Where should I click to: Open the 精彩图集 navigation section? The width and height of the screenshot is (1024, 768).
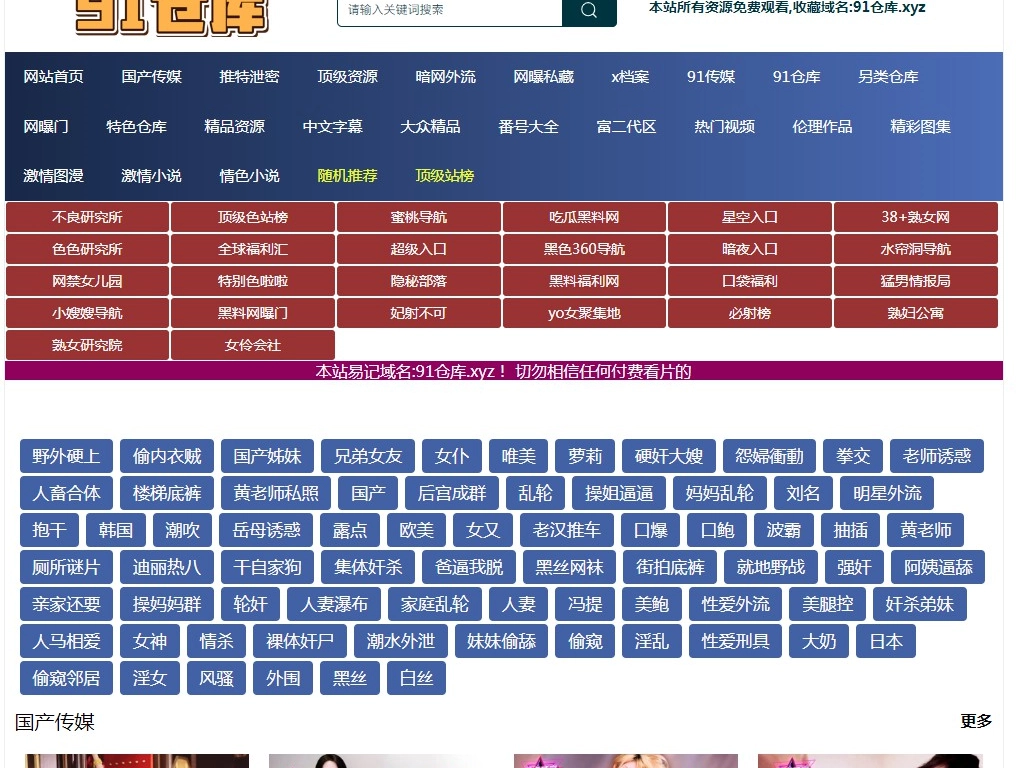[x=921, y=127]
